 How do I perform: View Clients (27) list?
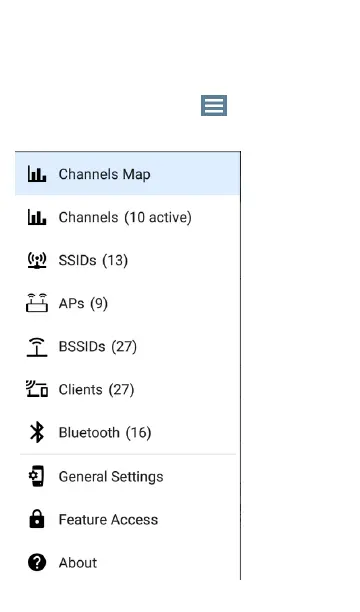tap(128, 390)
